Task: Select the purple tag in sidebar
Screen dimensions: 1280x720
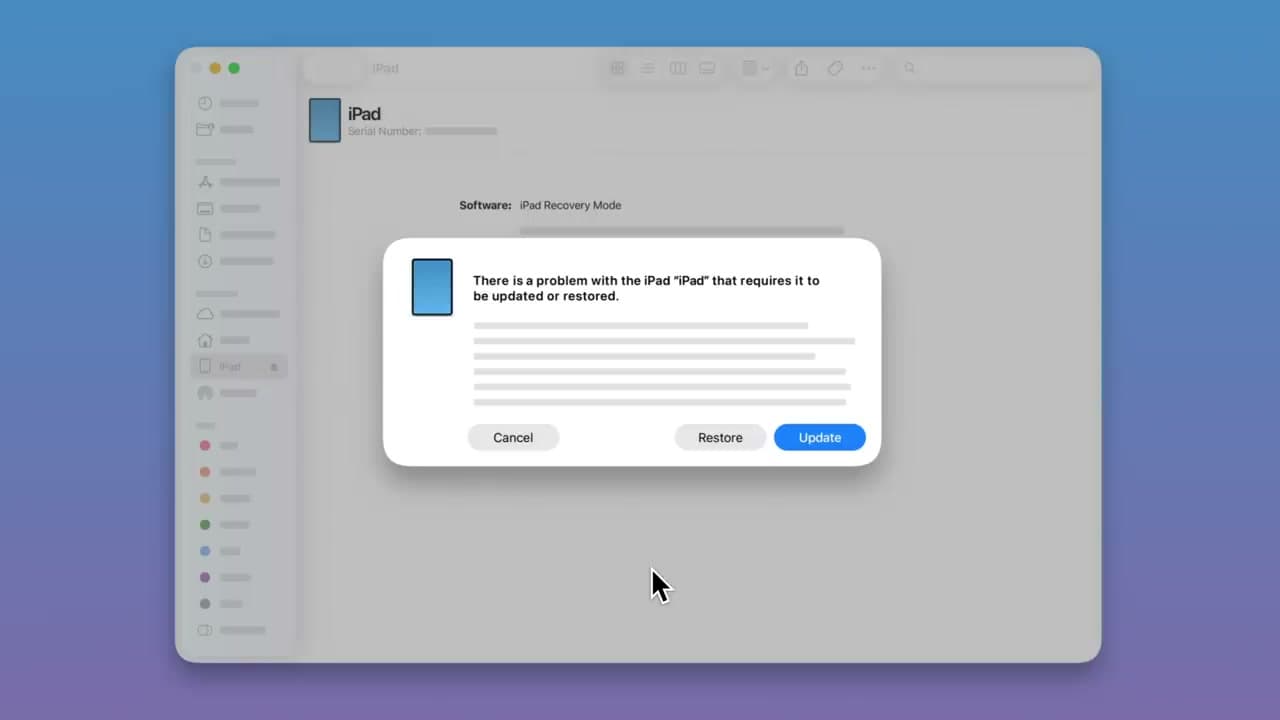Action: pyautogui.click(x=205, y=577)
